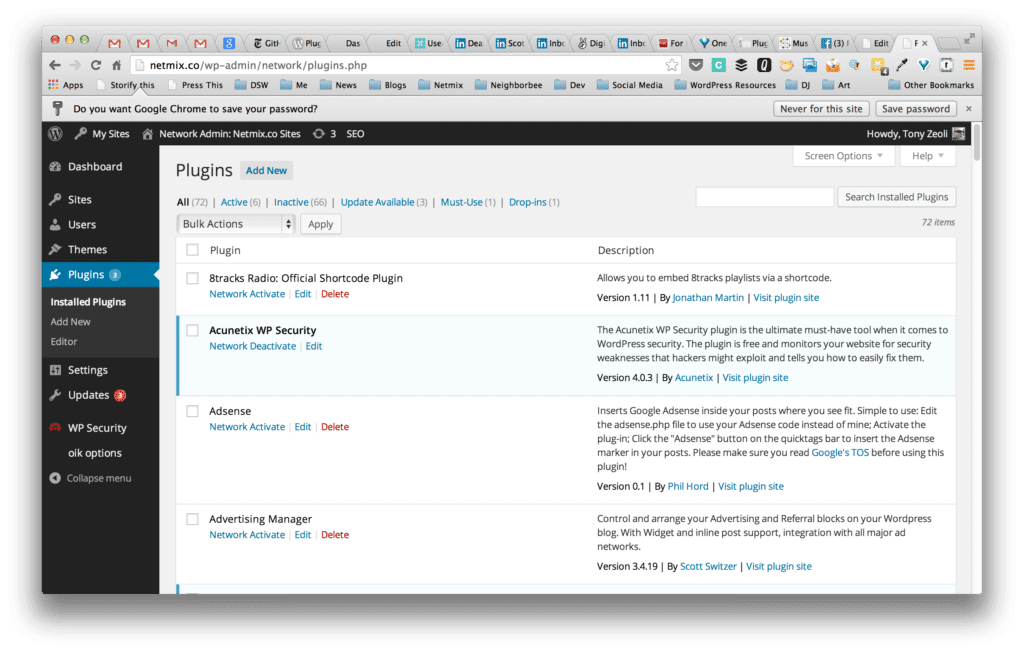Viewport: 1024px width, 652px height.
Task: Click the Sites key icon in sidebar
Action: (x=56, y=199)
